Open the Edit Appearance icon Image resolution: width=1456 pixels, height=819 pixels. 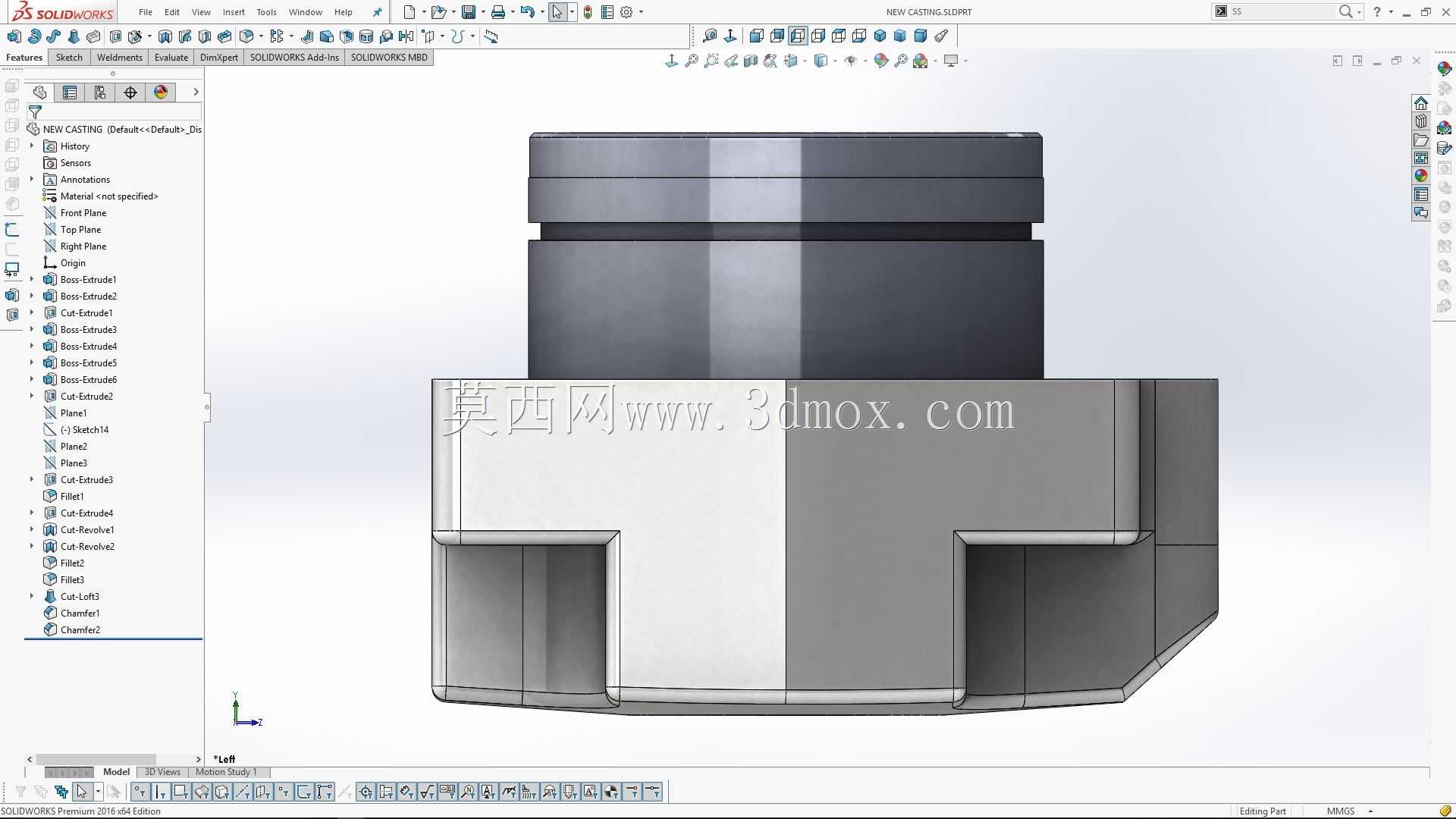[881, 61]
